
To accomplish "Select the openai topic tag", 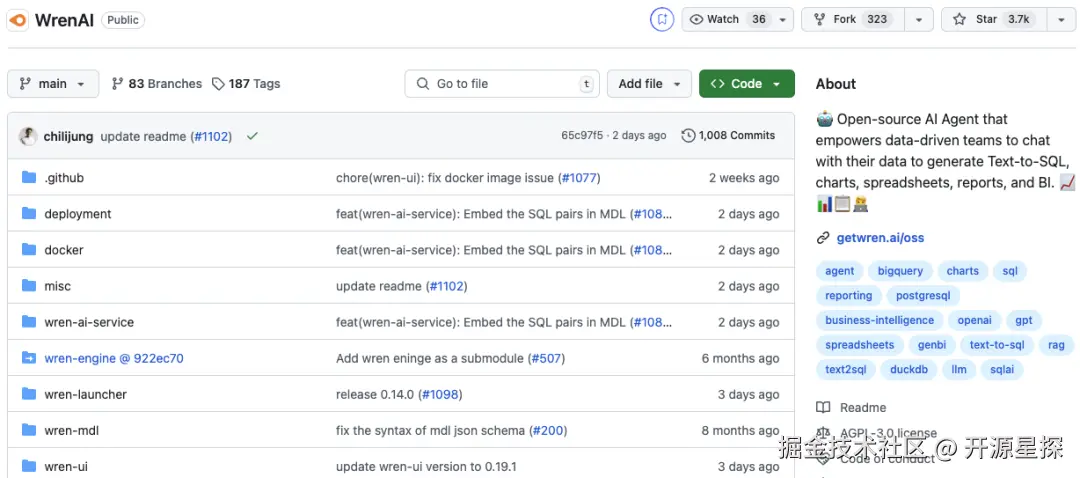I will 975,320.
